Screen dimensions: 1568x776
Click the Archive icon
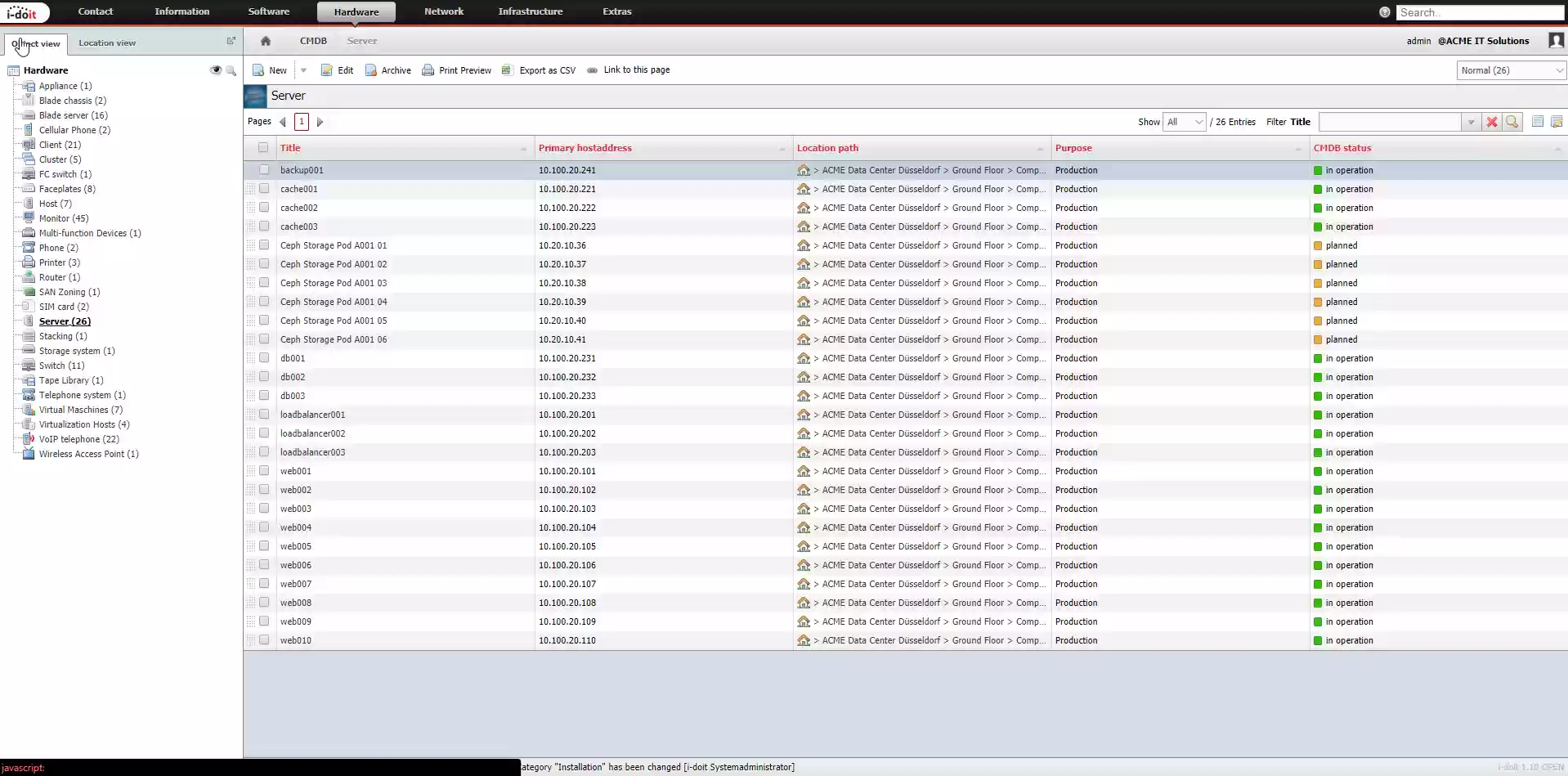click(371, 70)
